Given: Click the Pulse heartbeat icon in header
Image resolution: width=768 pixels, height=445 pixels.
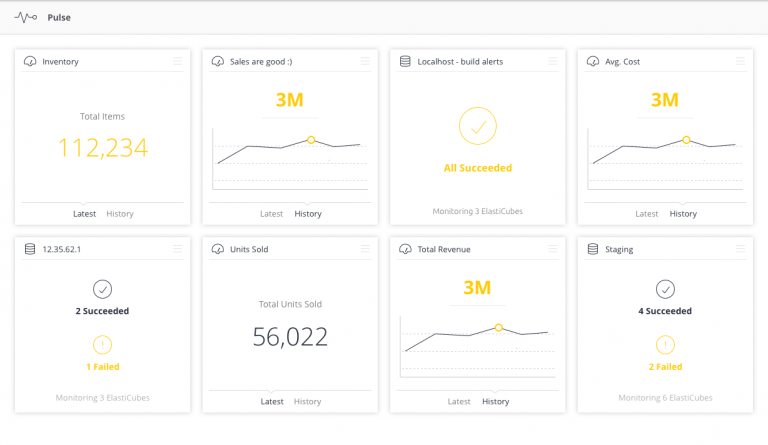Looking at the screenshot, I should 25,18.
